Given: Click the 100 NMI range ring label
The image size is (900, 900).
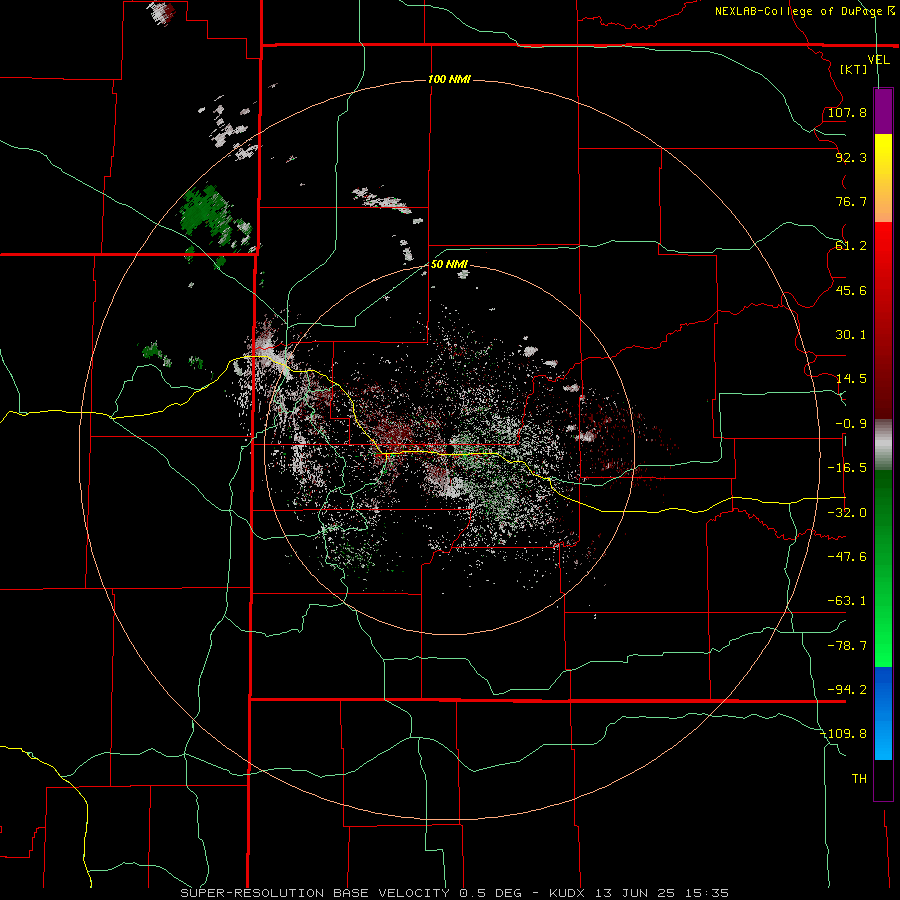Looking at the screenshot, I should [x=449, y=79].
